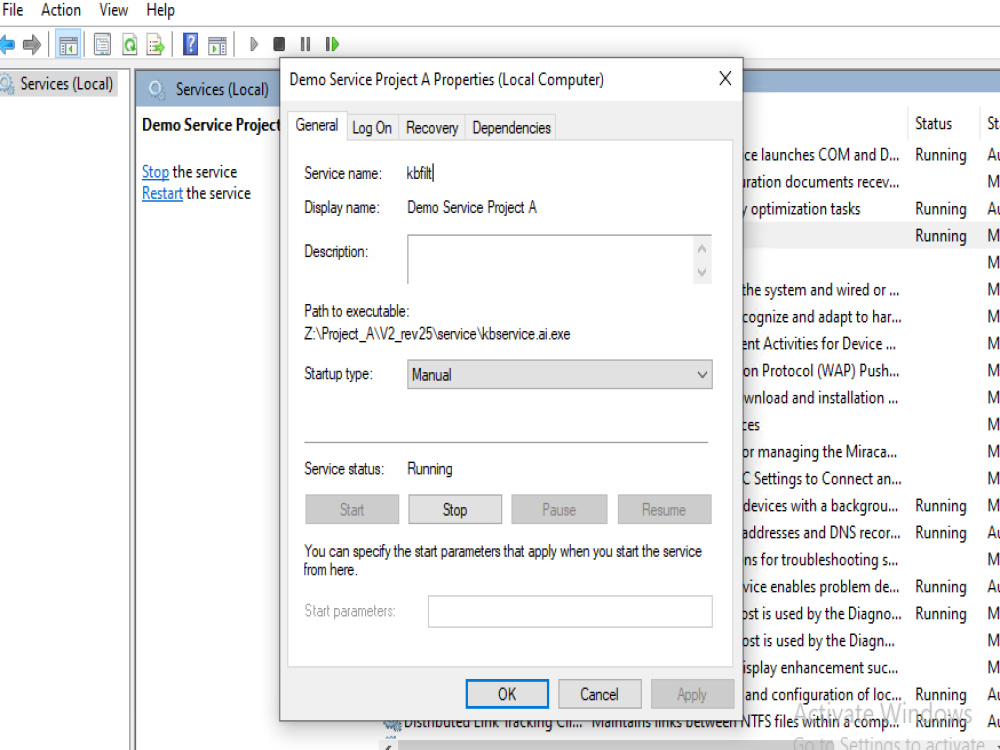Toggle the Show/Hide Console Tree icon
This screenshot has width=1000, height=750.
[68, 45]
